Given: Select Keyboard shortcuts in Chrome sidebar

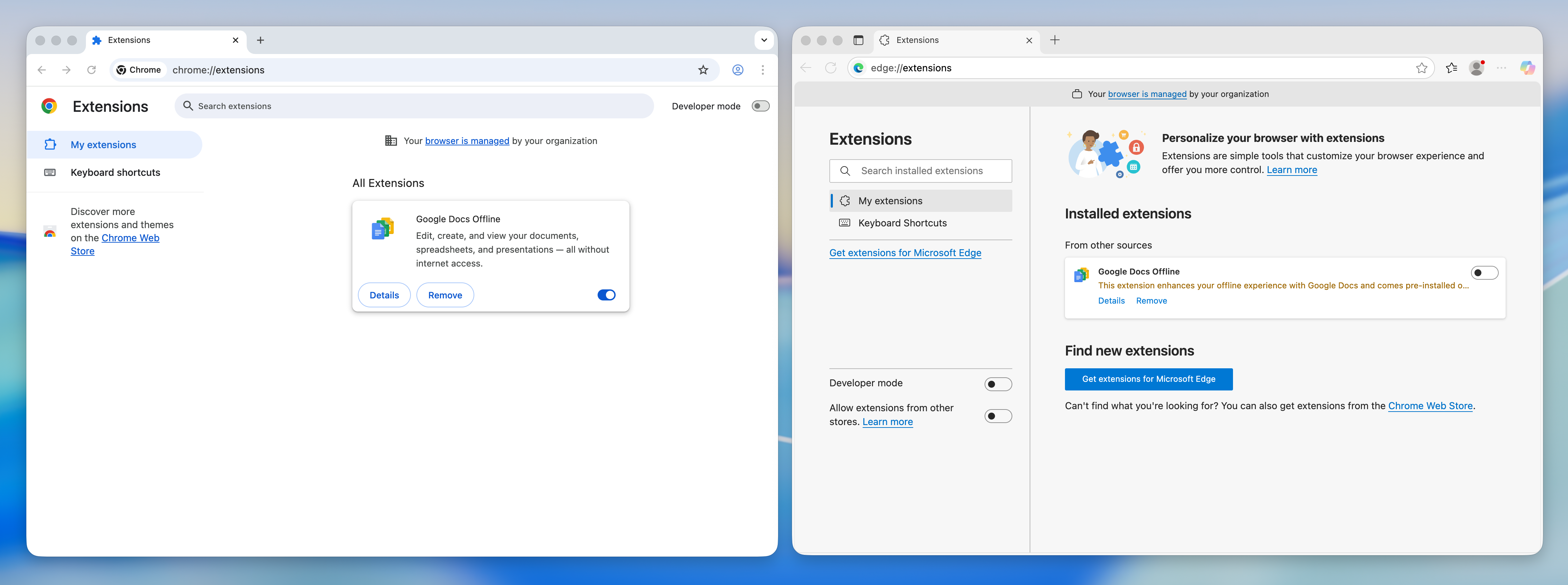Looking at the screenshot, I should point(115,173).
